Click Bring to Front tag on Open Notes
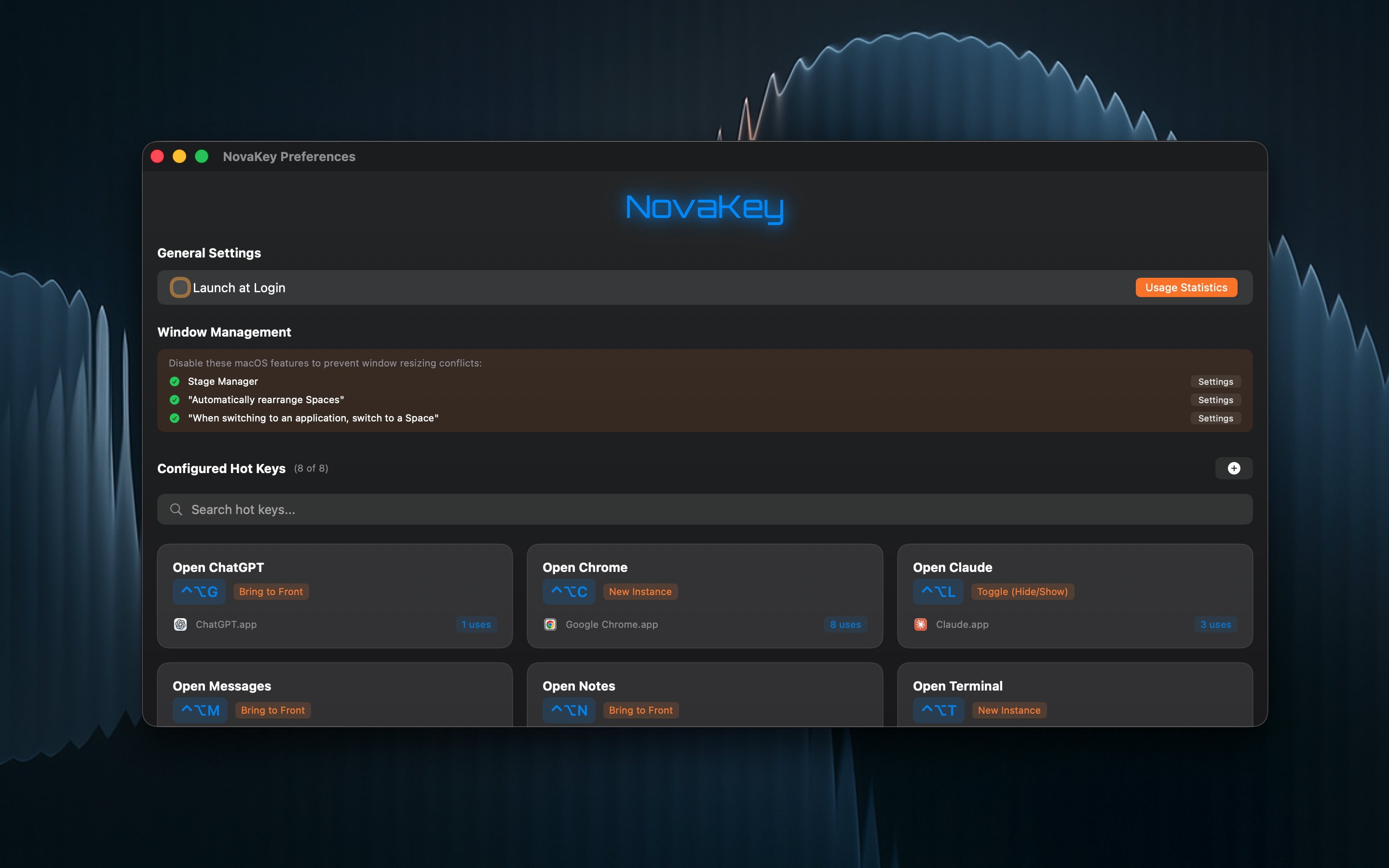The width and height of the screenshot is (1389, 868). pyautogui.click(x=640, y=711)
